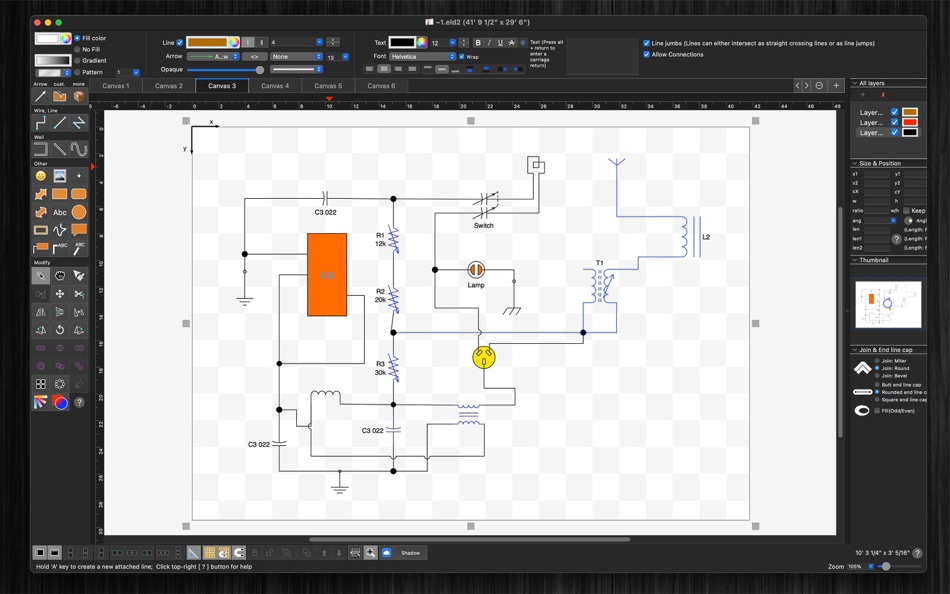The height and width of the screenshot is (594, 950).
Task: Switch to the Canvas 4 tab
Action: [x=275, y=85]
